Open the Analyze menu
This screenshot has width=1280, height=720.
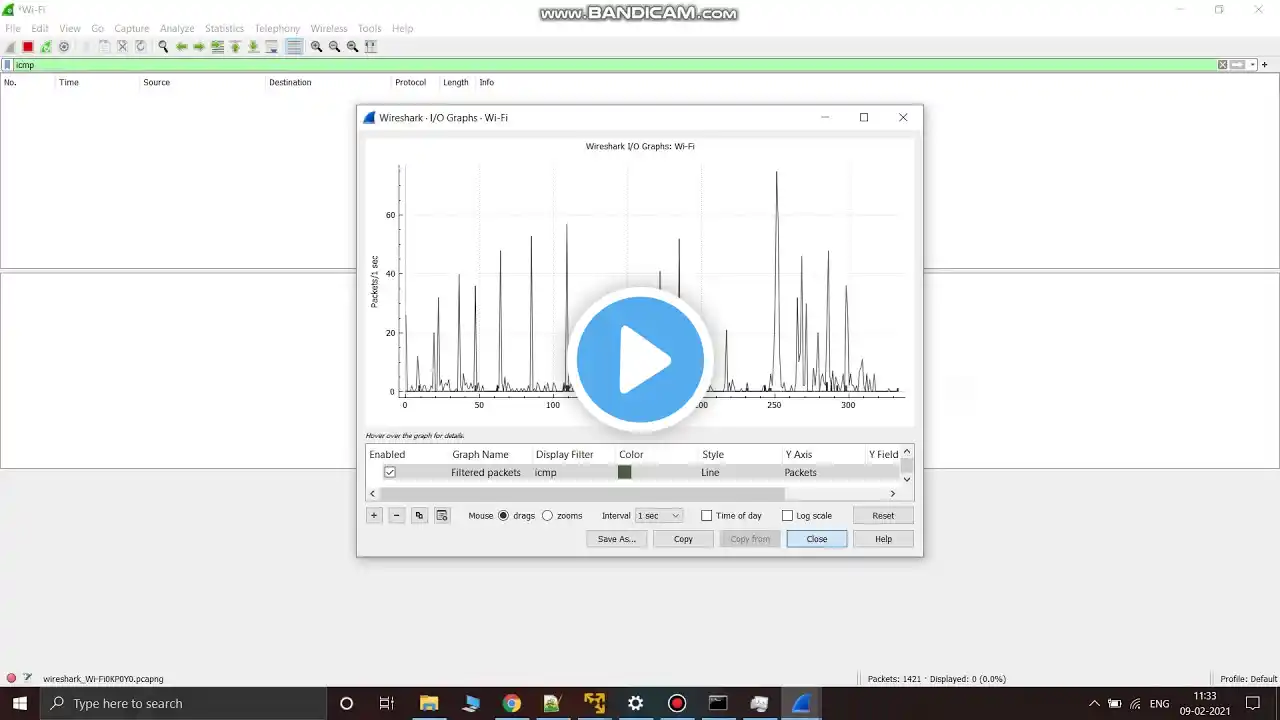pyautogui.click(x=177, y=29)
